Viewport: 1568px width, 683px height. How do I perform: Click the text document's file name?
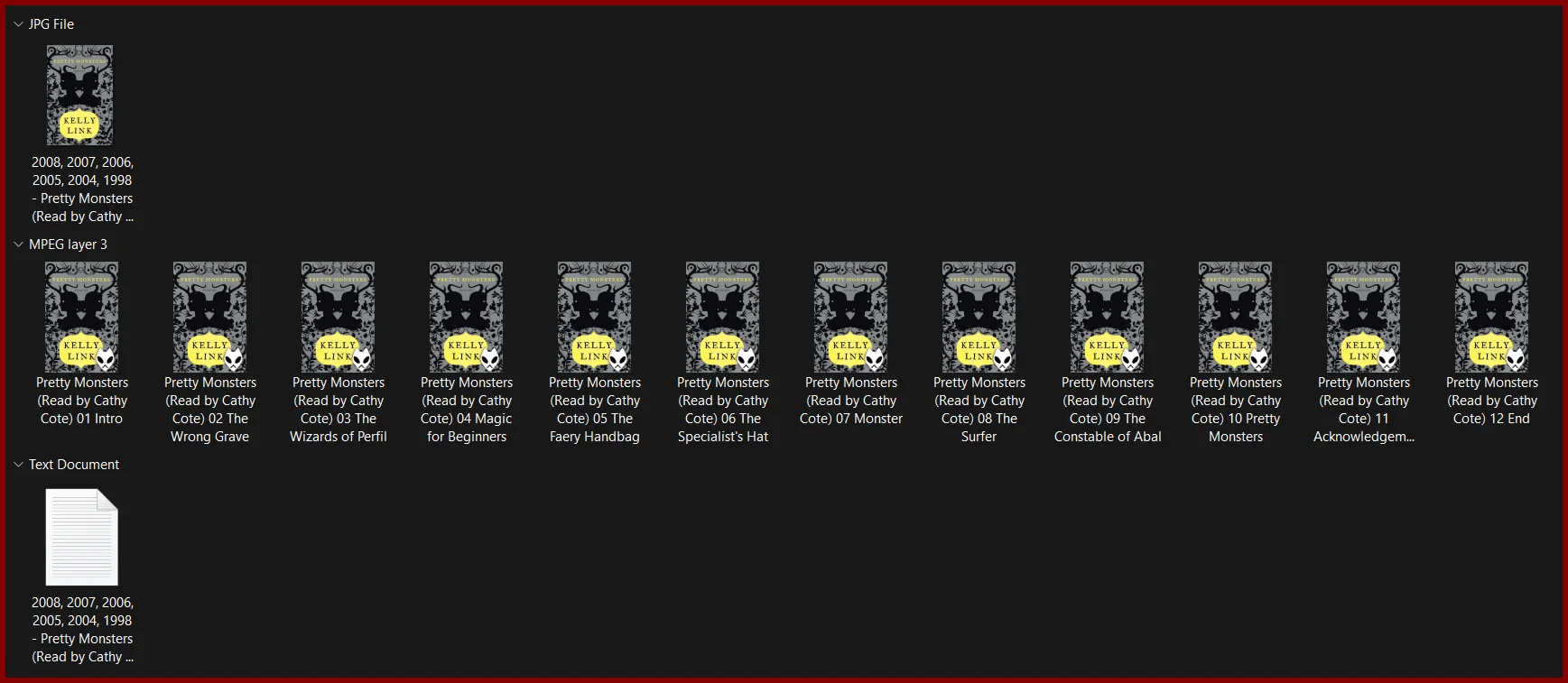click(x=82, y=630)
